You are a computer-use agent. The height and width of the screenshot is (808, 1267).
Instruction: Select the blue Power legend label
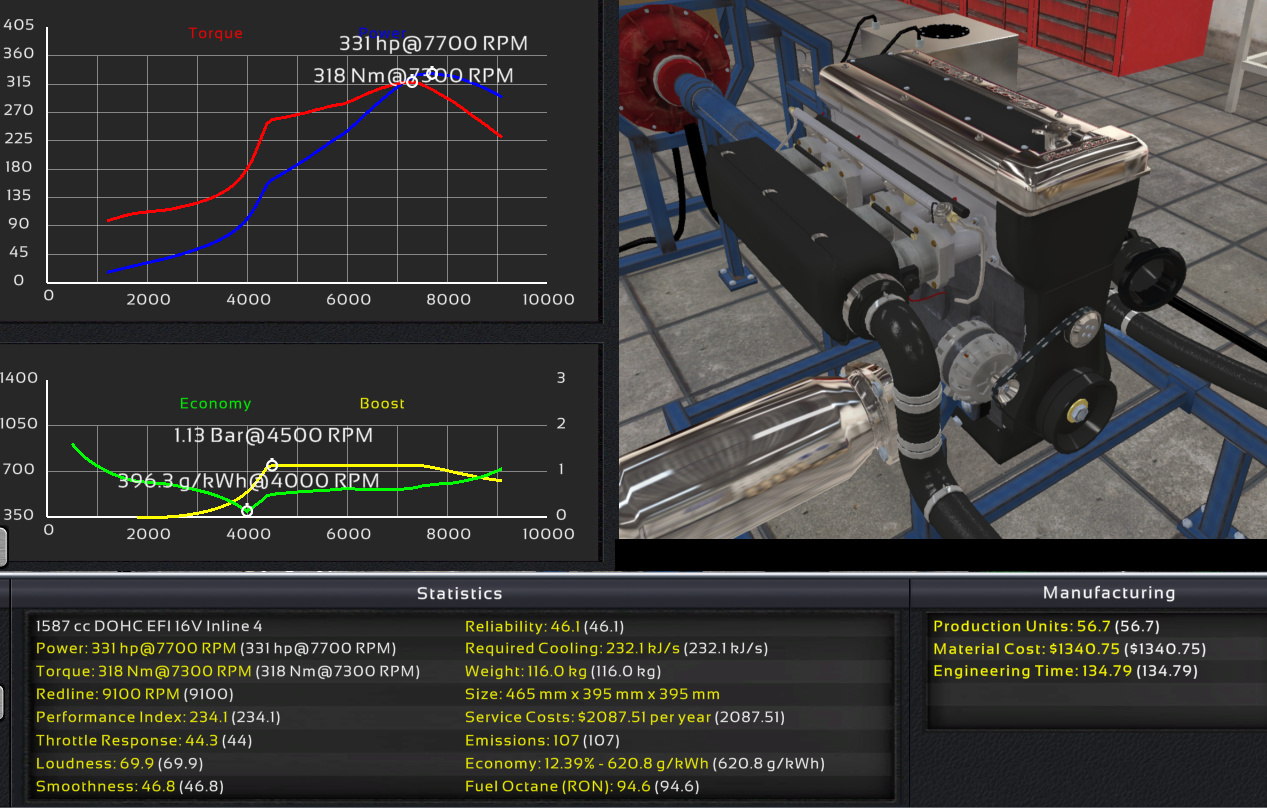pos(382,33)
